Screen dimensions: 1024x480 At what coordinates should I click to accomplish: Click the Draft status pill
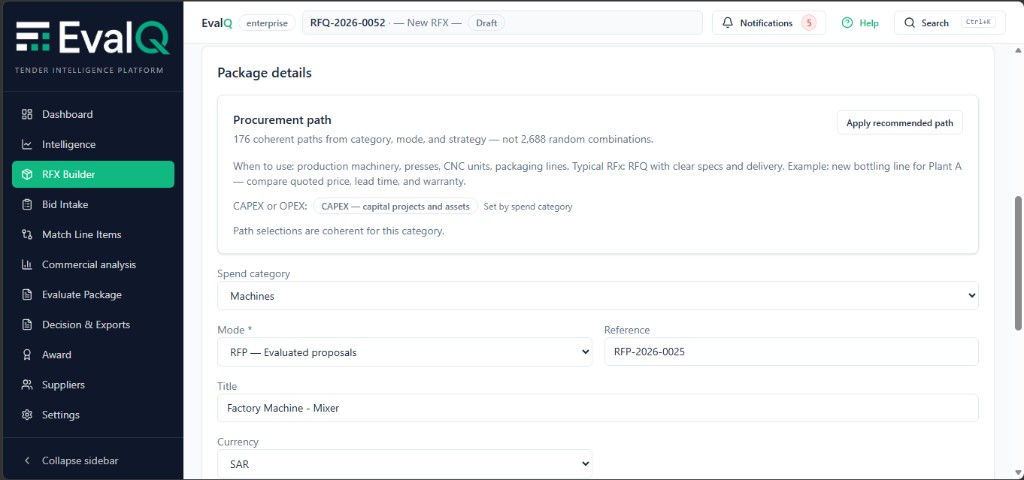pyautogui.click(x=487, y=23)
